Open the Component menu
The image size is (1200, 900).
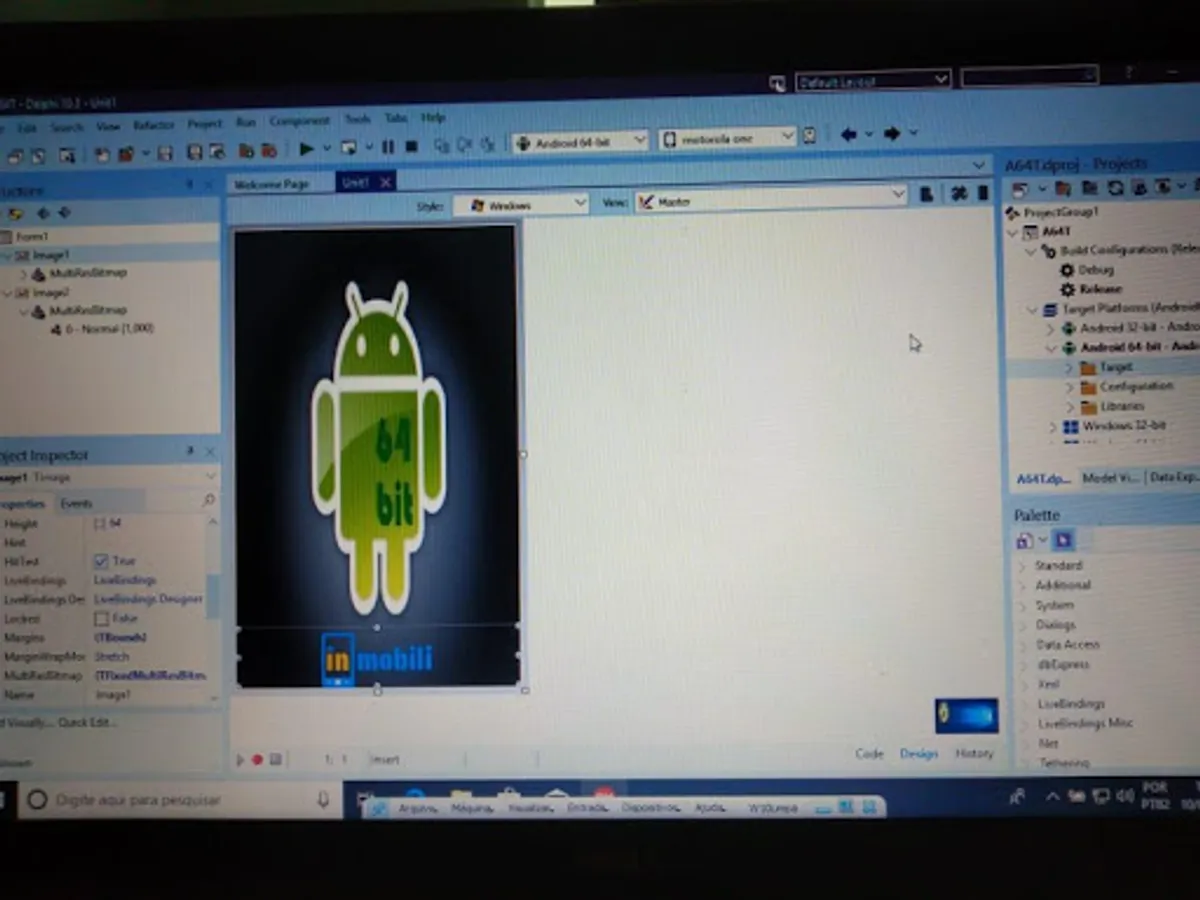[299, 121]
